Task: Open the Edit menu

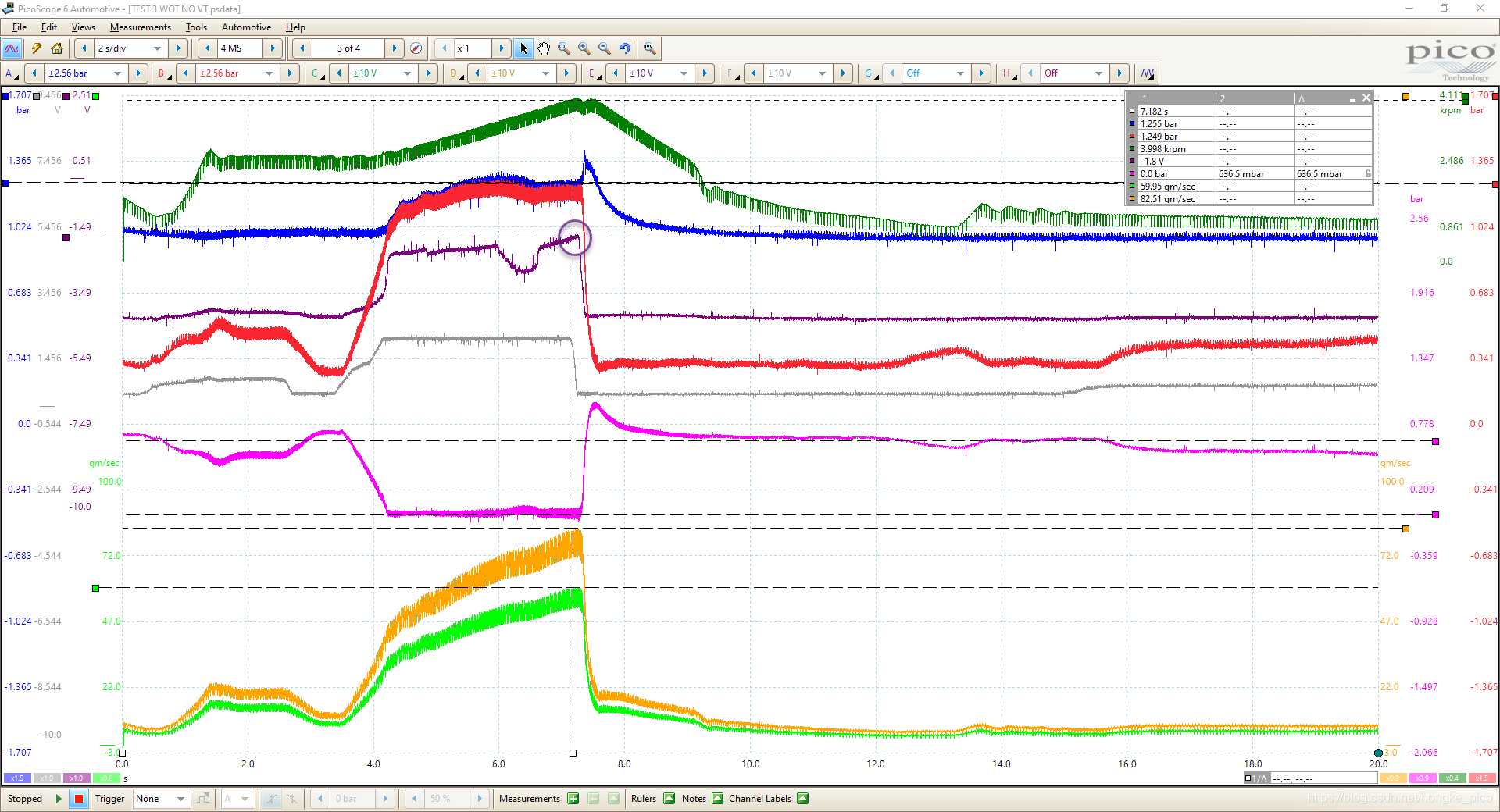Action: click(48, 27)
